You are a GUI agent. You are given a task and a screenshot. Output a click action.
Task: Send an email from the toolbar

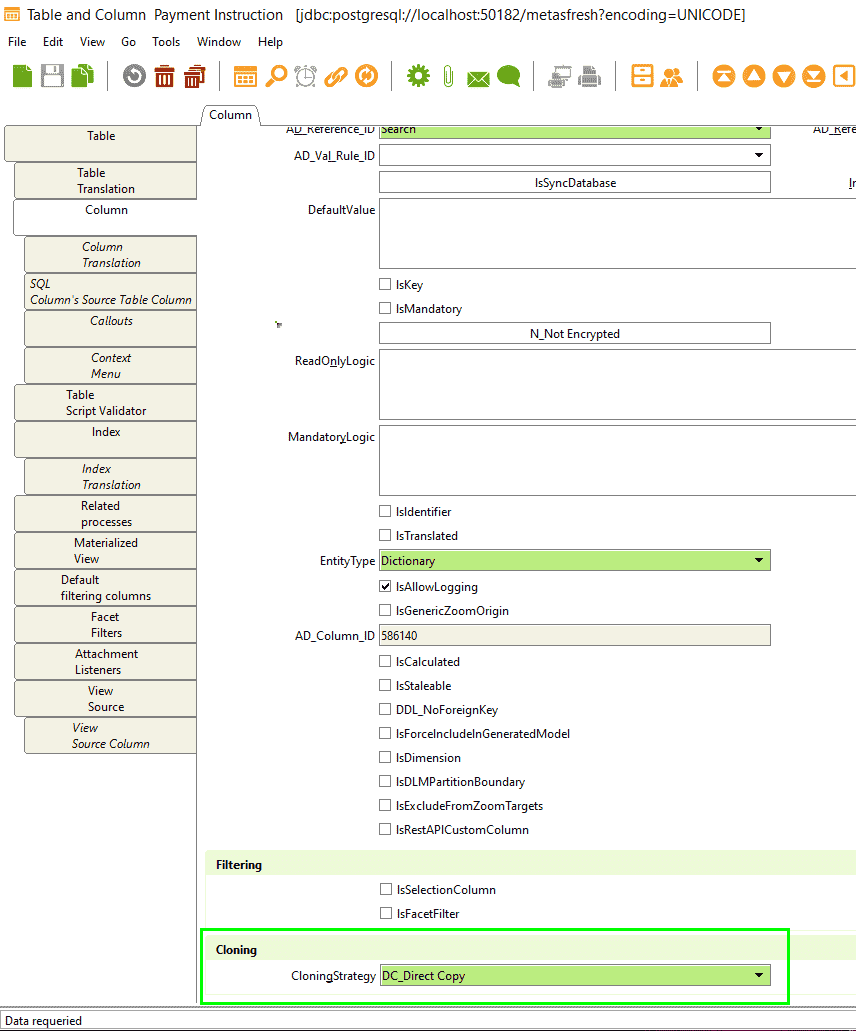[x=477, y=76]
